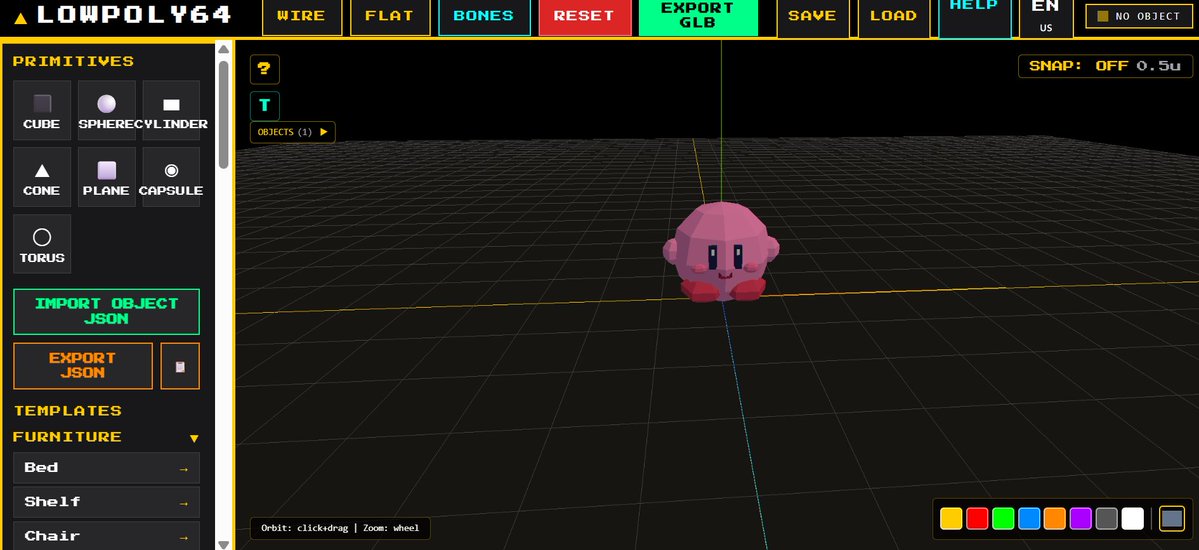1199x550 pixels.
Task: Click IMPORT OBJECT JSON button
Action: (106, 311)
